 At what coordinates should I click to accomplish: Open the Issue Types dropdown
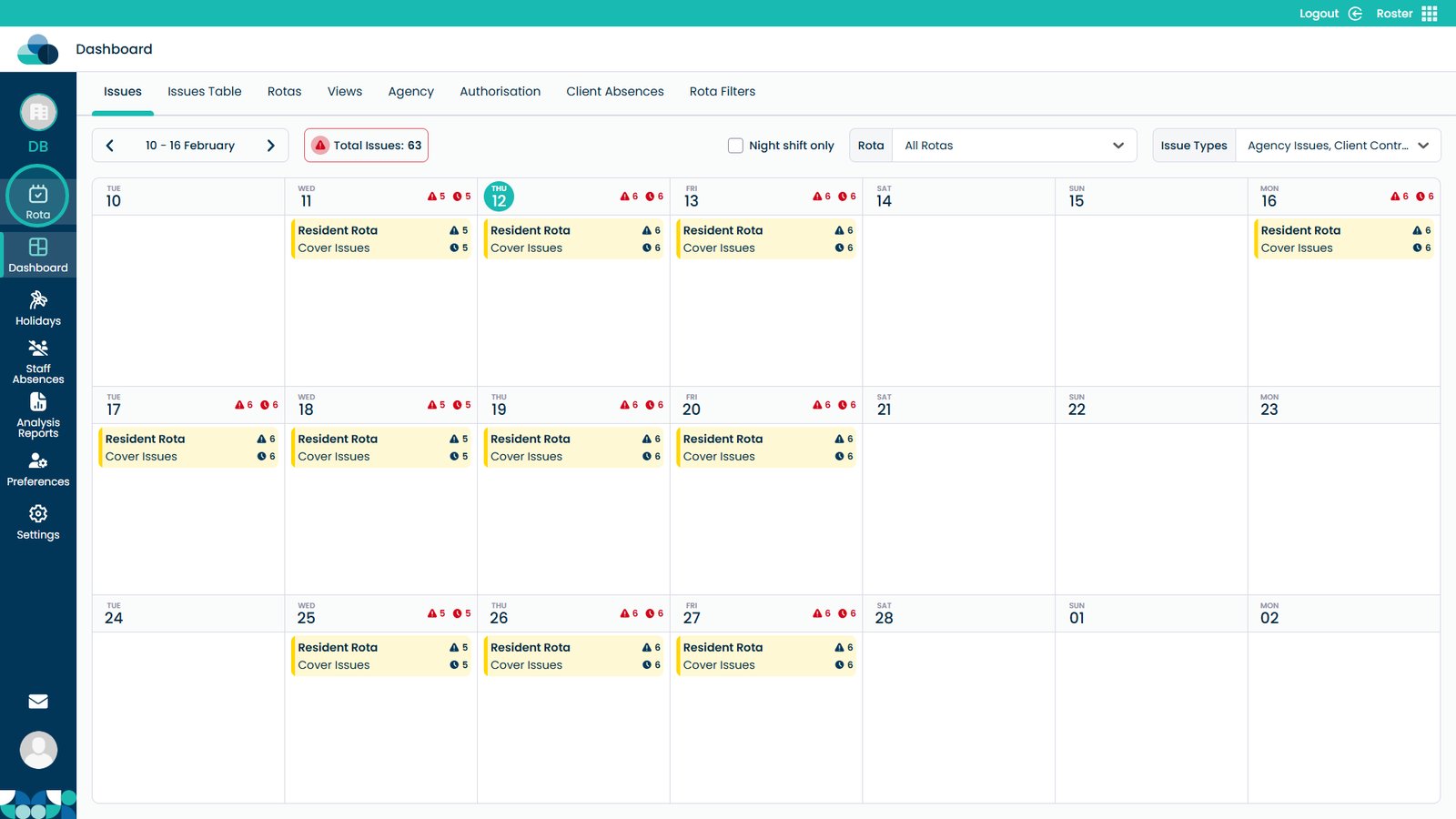pyautogui.click(x=1337, y=146)
